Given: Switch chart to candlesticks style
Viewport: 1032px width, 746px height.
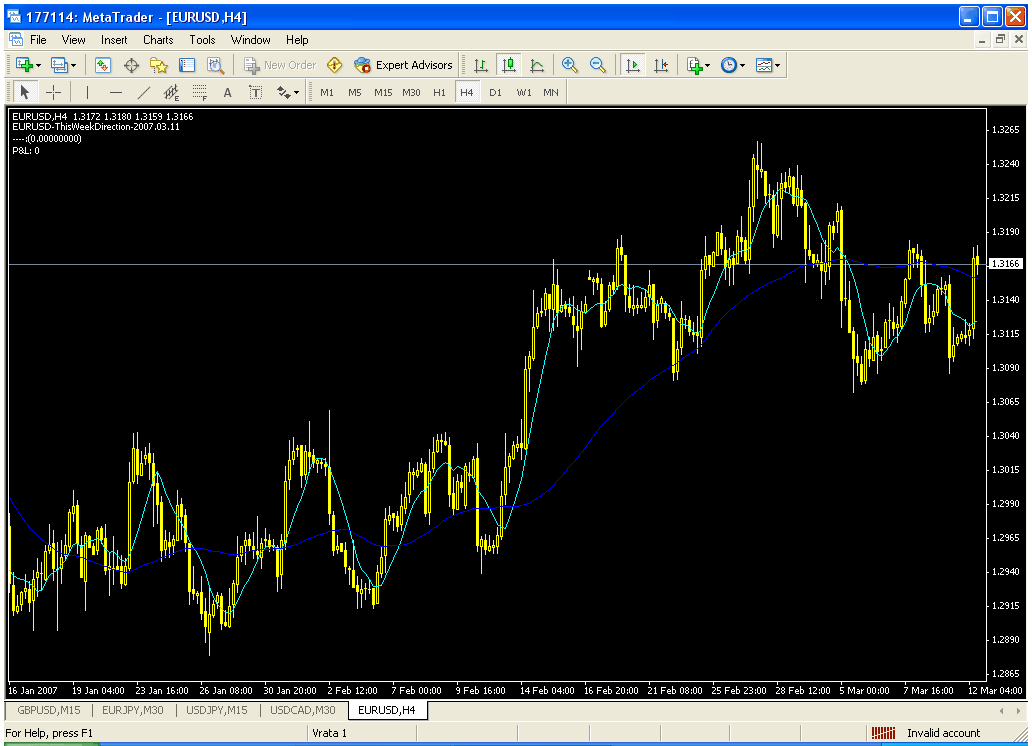Looking at the screenshot, I should tap(509, 65).
